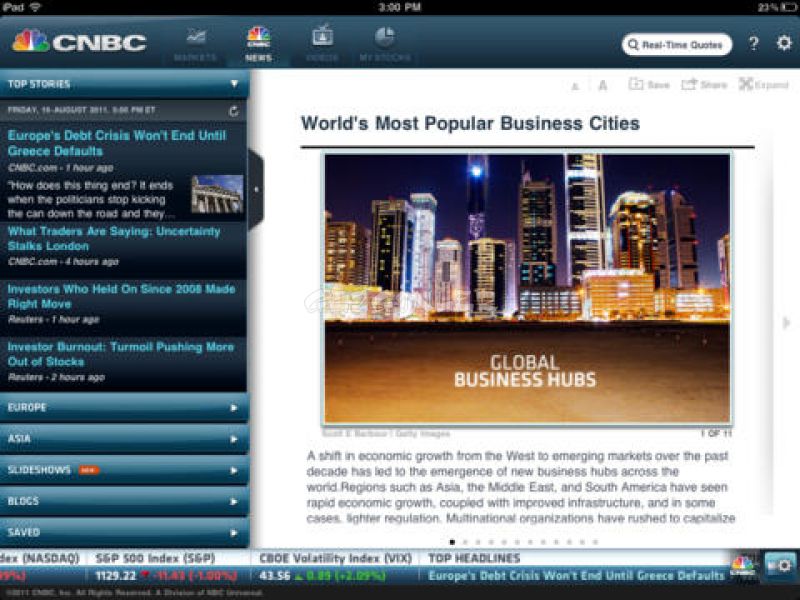Image resolution: width=800 pixels, height=600 pixels.
Task: Open the My Stocks pie chart icon
Action: [x=385, y=37]
